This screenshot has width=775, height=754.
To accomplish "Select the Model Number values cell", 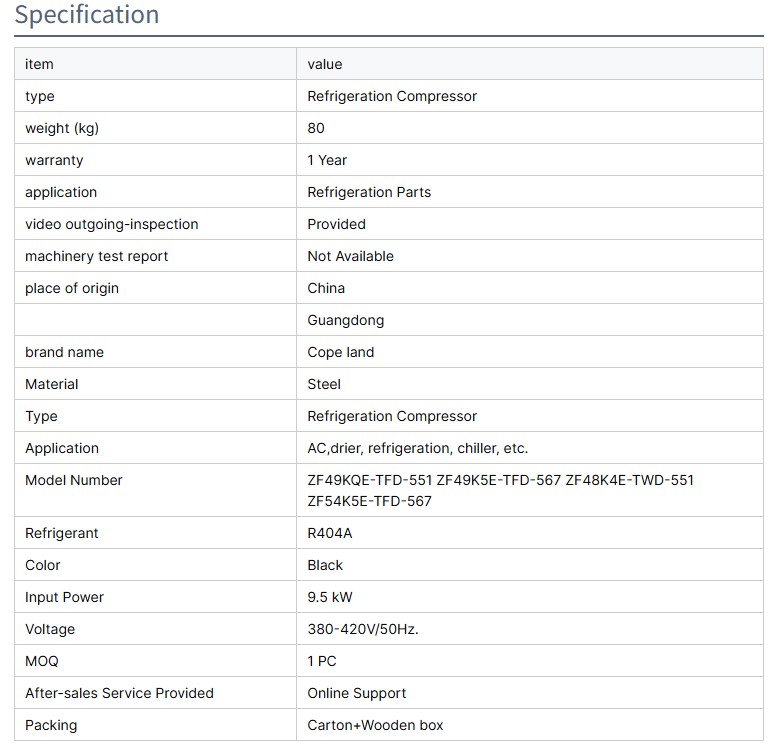I will pos(500,490).
